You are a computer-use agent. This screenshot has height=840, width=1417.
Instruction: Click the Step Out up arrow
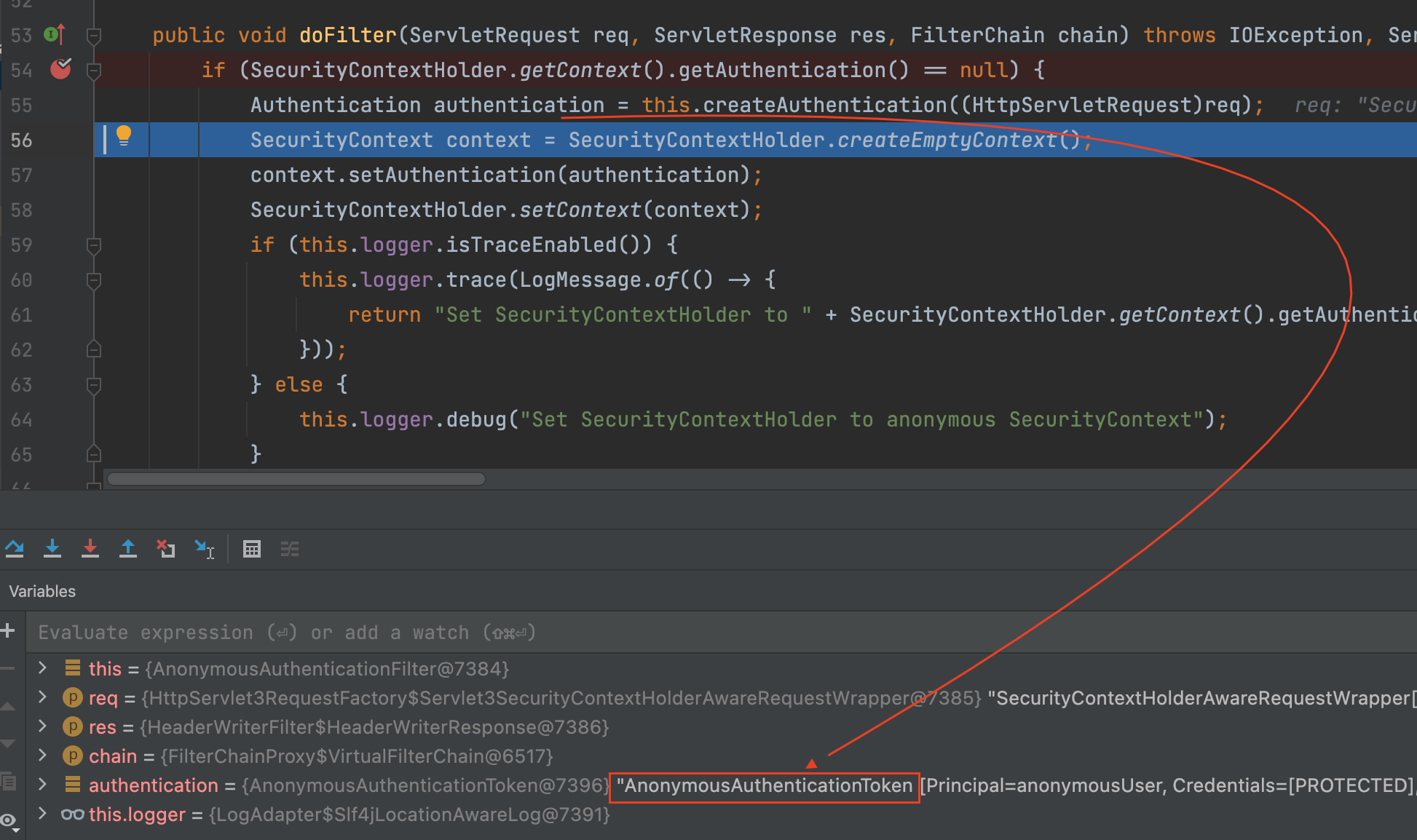point(128,549)
